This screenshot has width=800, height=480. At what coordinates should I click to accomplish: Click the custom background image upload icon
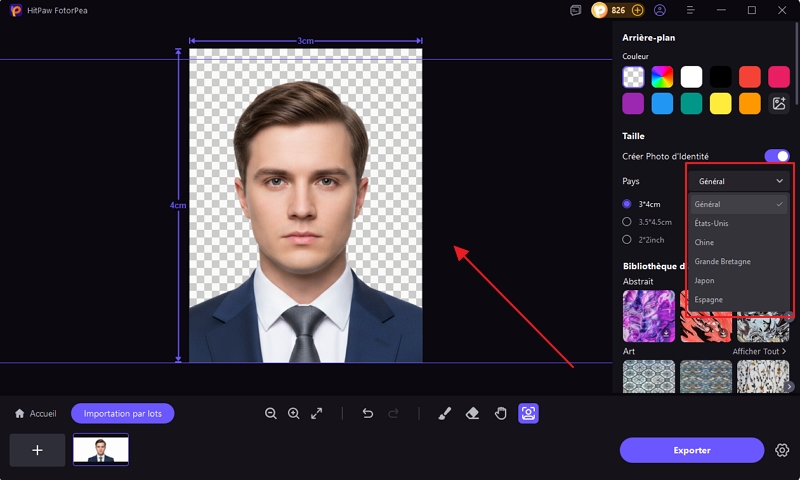pyautogui.click(x=779, y=104)
